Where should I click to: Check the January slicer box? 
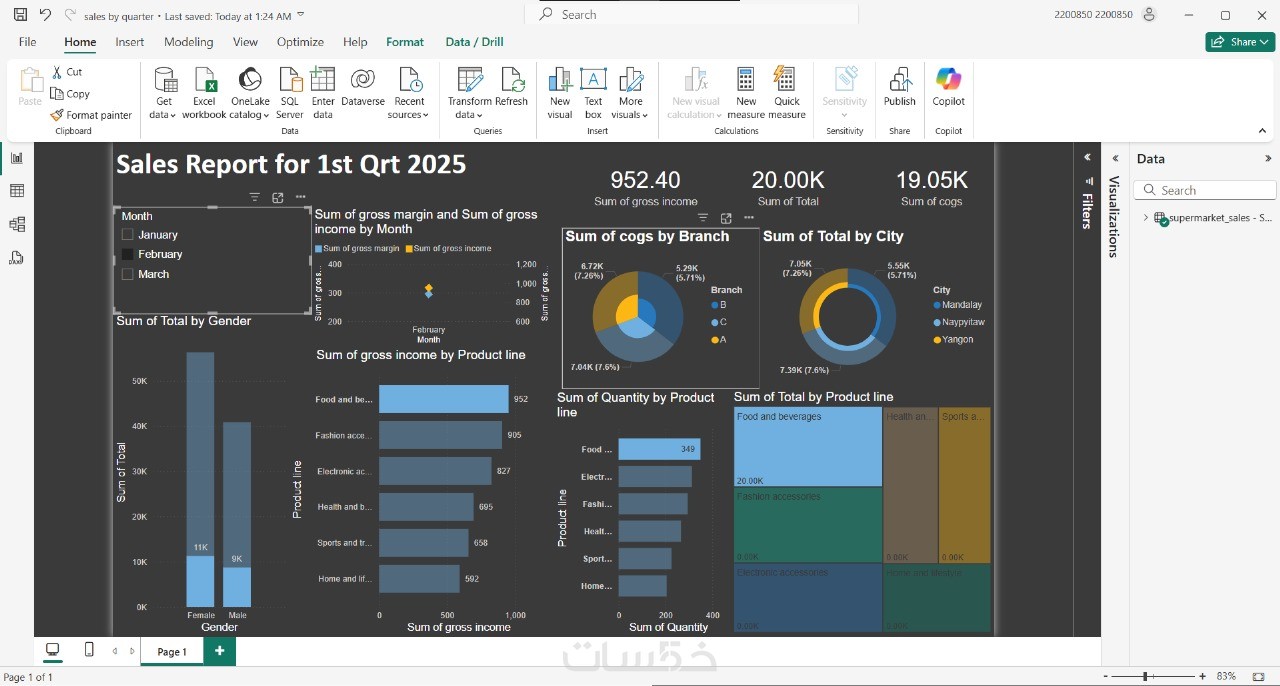click(x=127, y=235)
